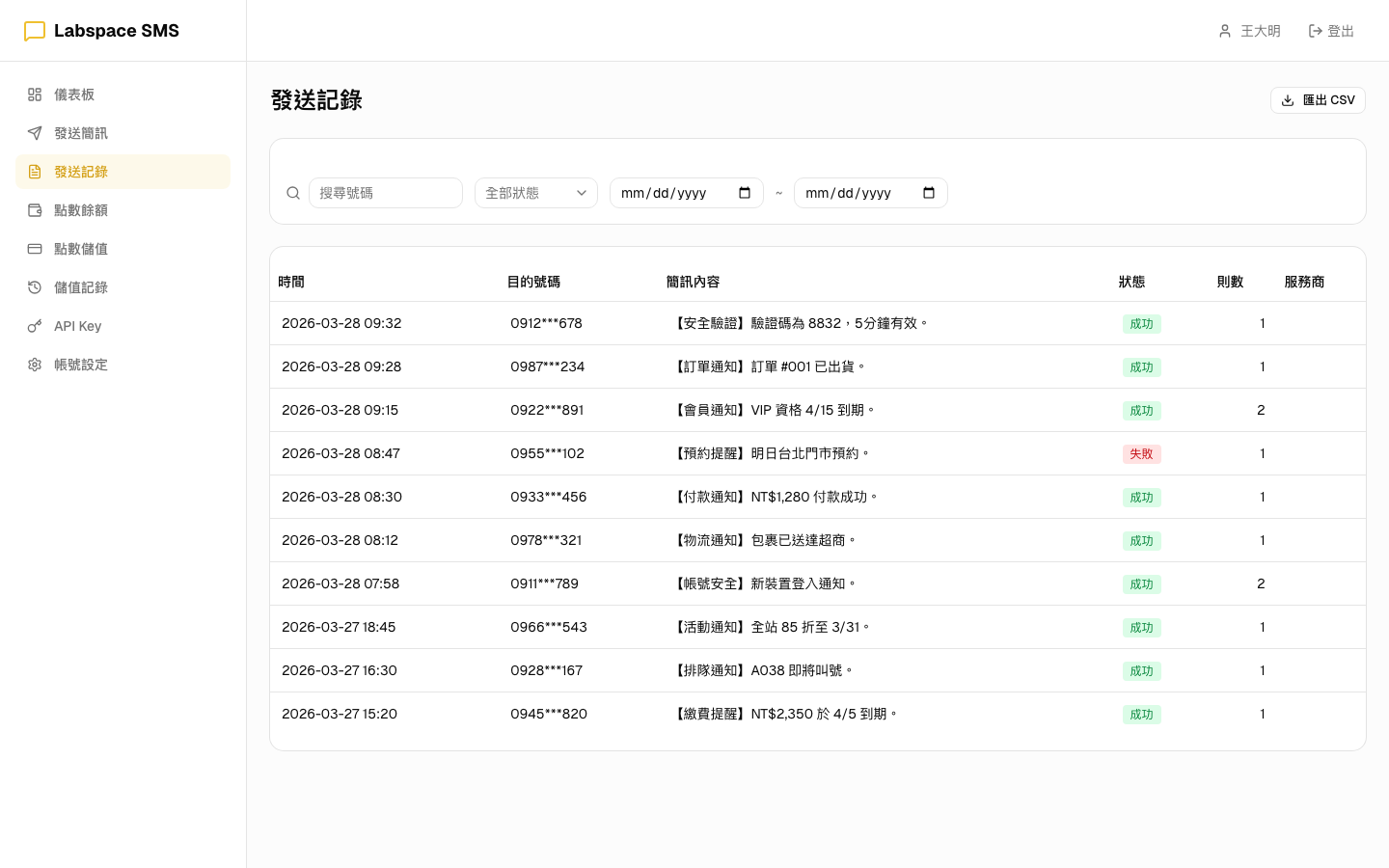Open 帳號設定 gear icon
The width and height of the screenshot is (1389, 868).
point(35,365)
